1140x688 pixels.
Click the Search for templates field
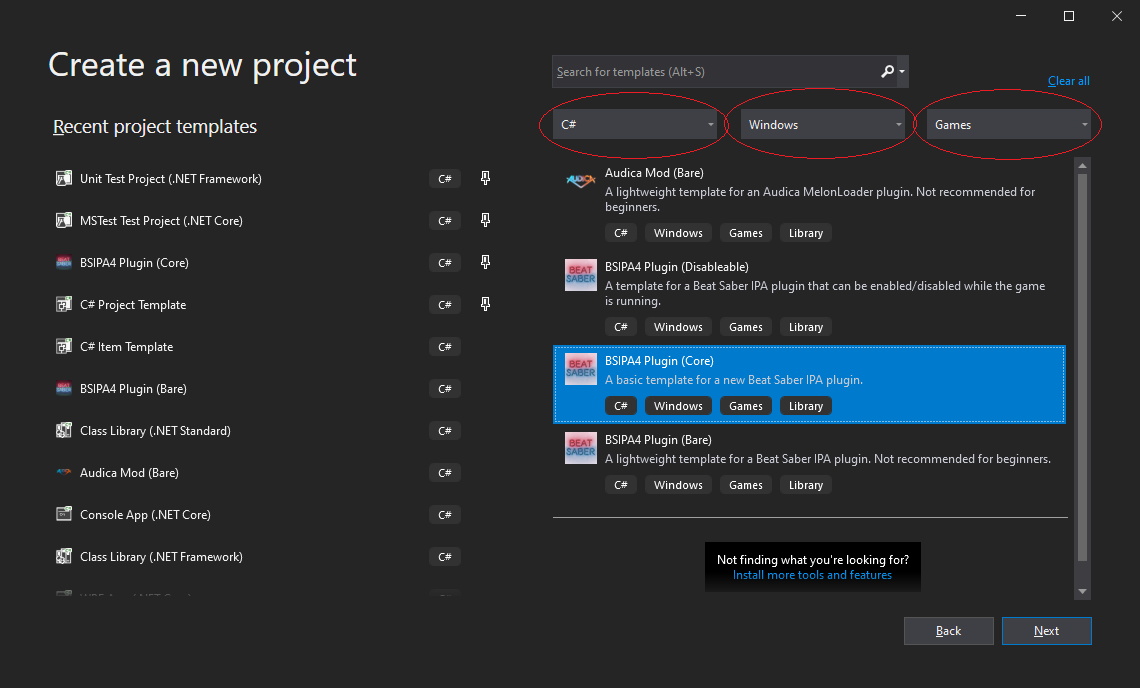pyautogui.click(x=716, y=71)
